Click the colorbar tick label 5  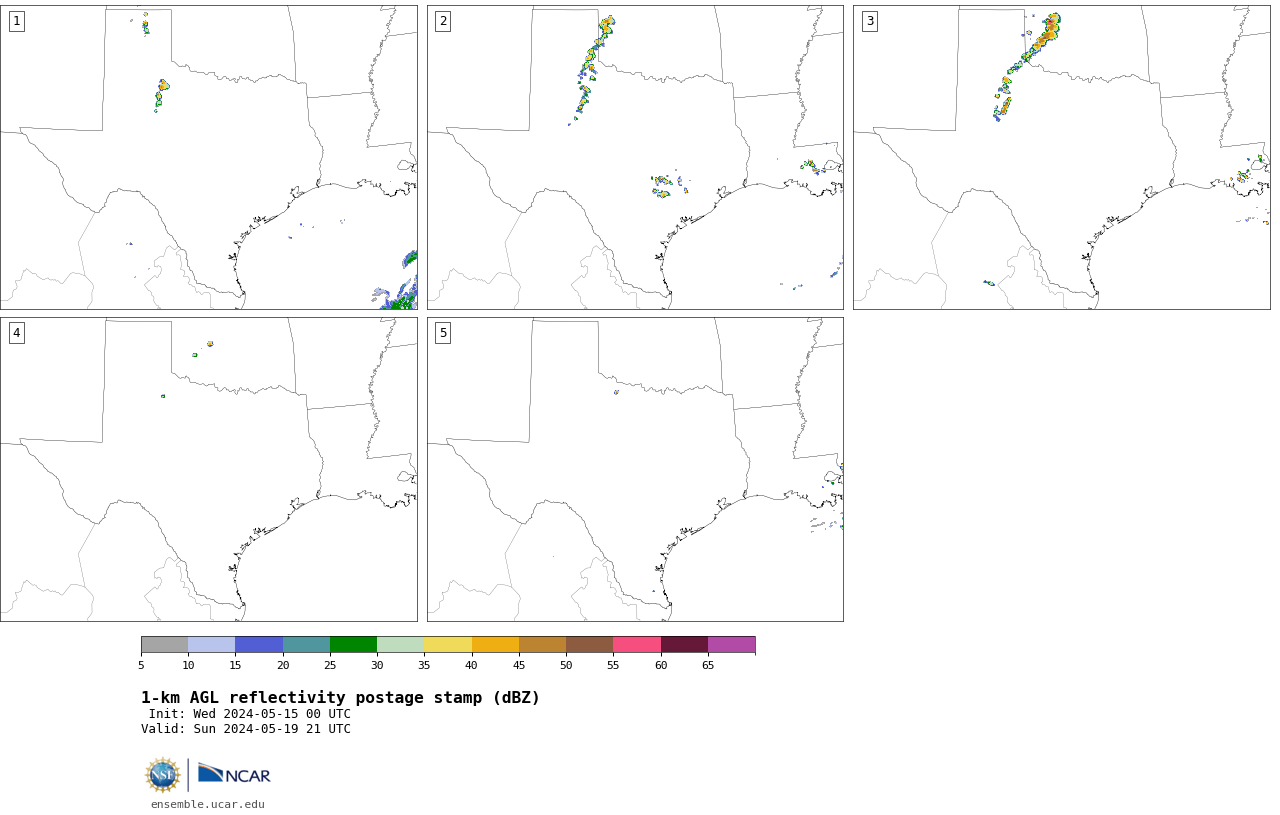coord(141,665)
